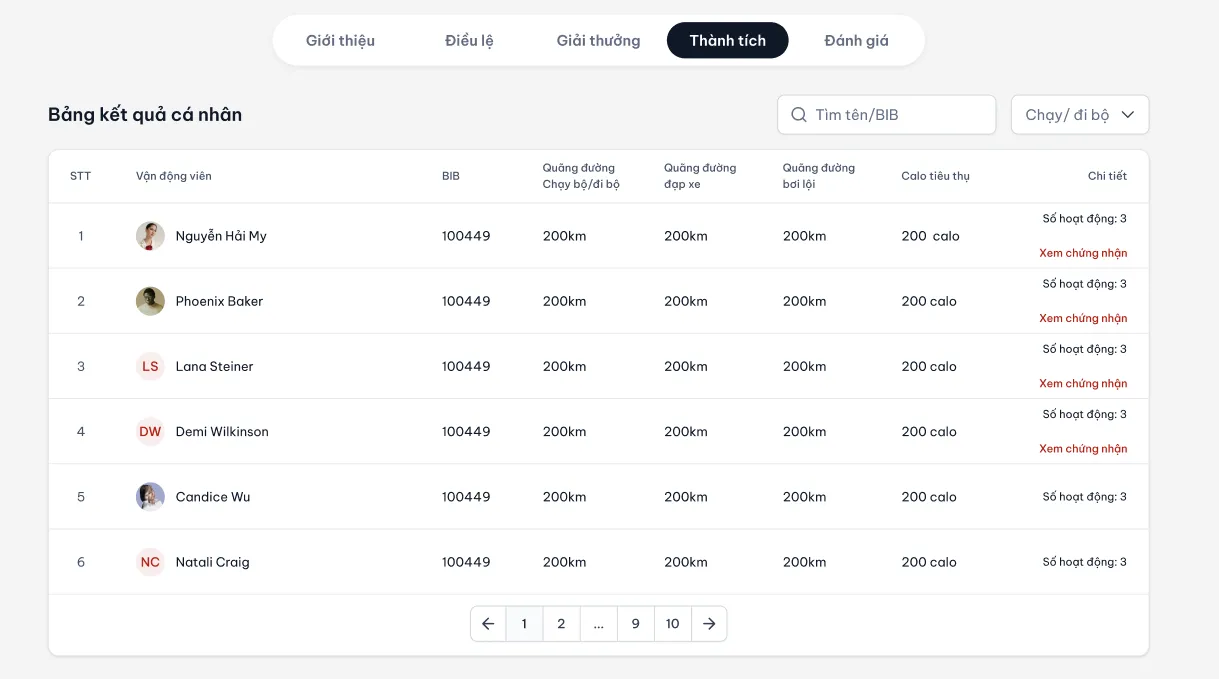Select the Giải thưởng tab
The image size is (1219, 679).
pos(598,41)
